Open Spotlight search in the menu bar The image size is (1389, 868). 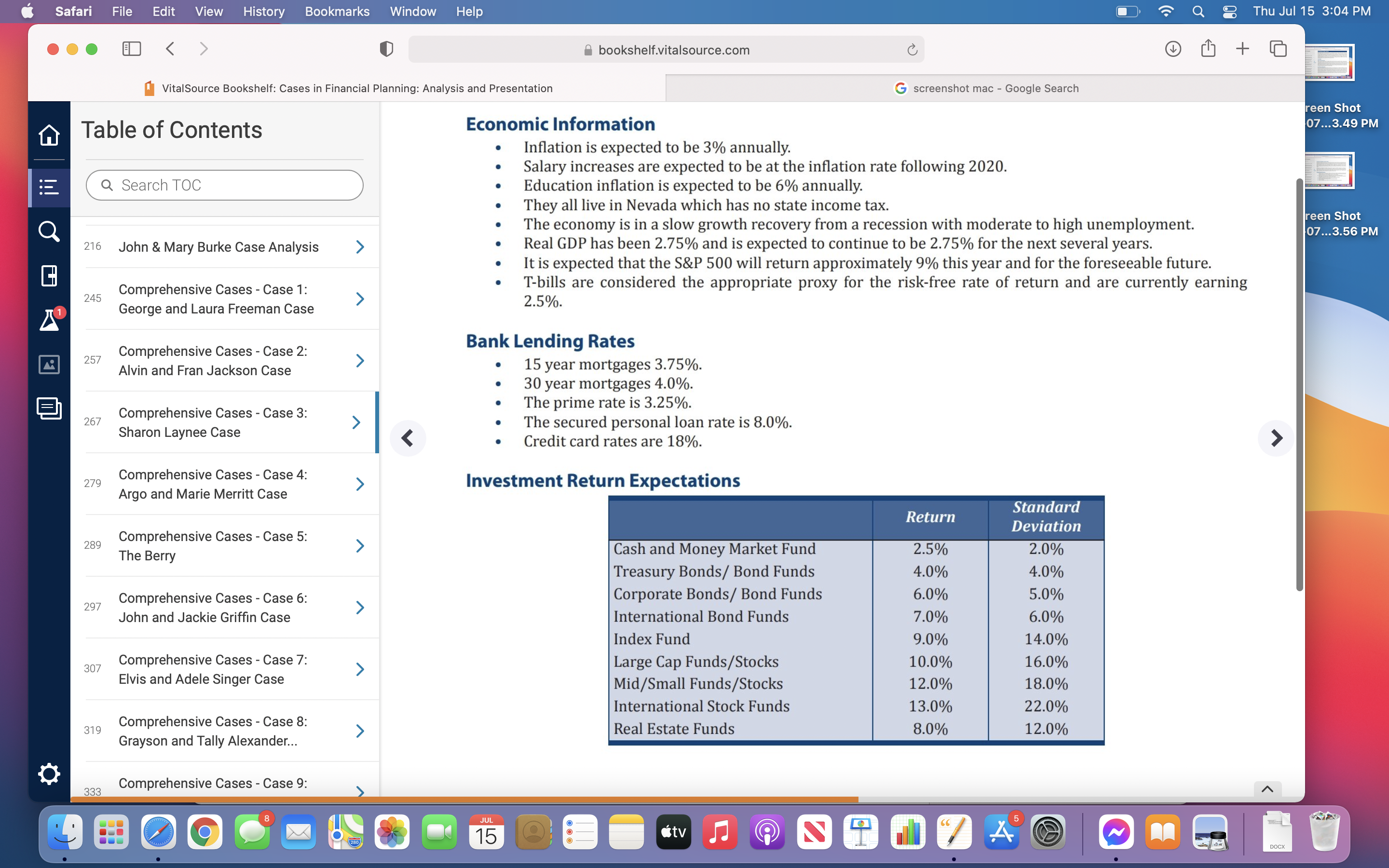click(x=1198, y=12)
